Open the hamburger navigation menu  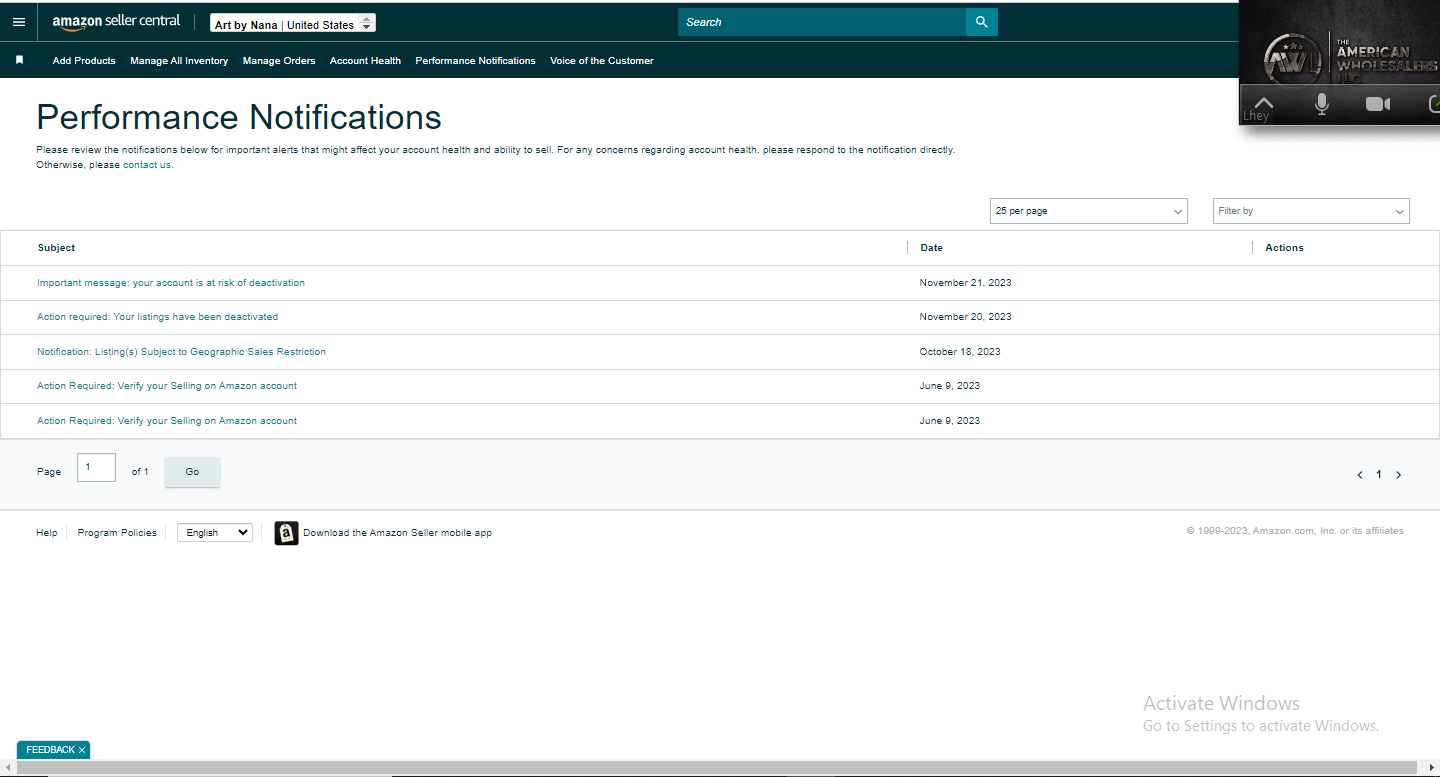tap(19, 22)
